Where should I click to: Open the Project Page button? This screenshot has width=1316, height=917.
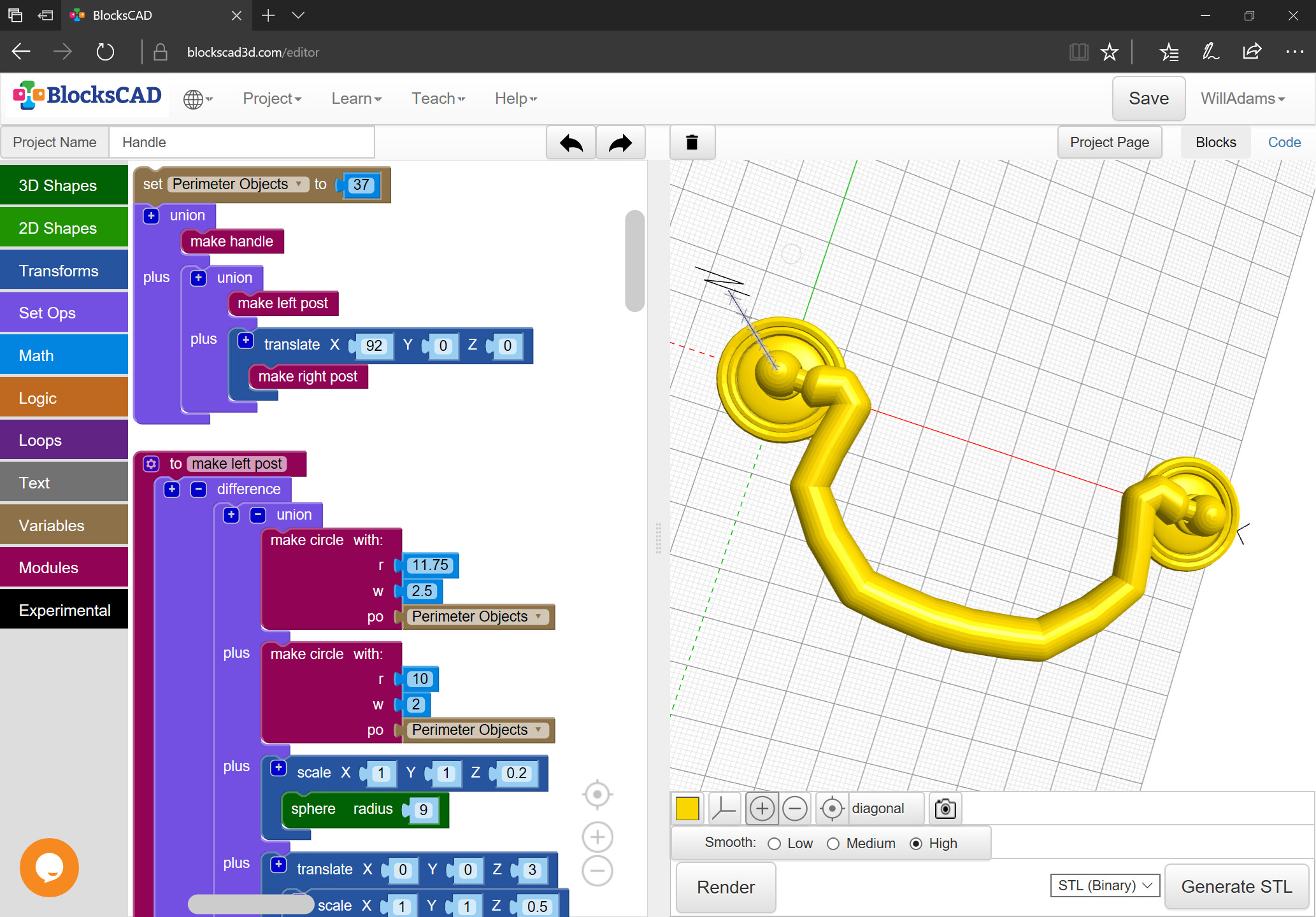pyautogui.click(x=1110, y=143)
